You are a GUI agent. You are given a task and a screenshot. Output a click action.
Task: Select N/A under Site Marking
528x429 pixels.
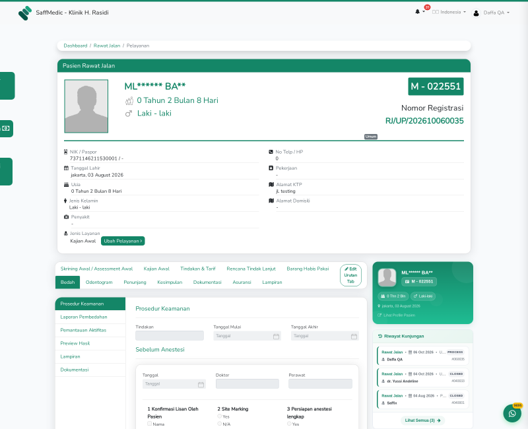[x=220, y=424]
